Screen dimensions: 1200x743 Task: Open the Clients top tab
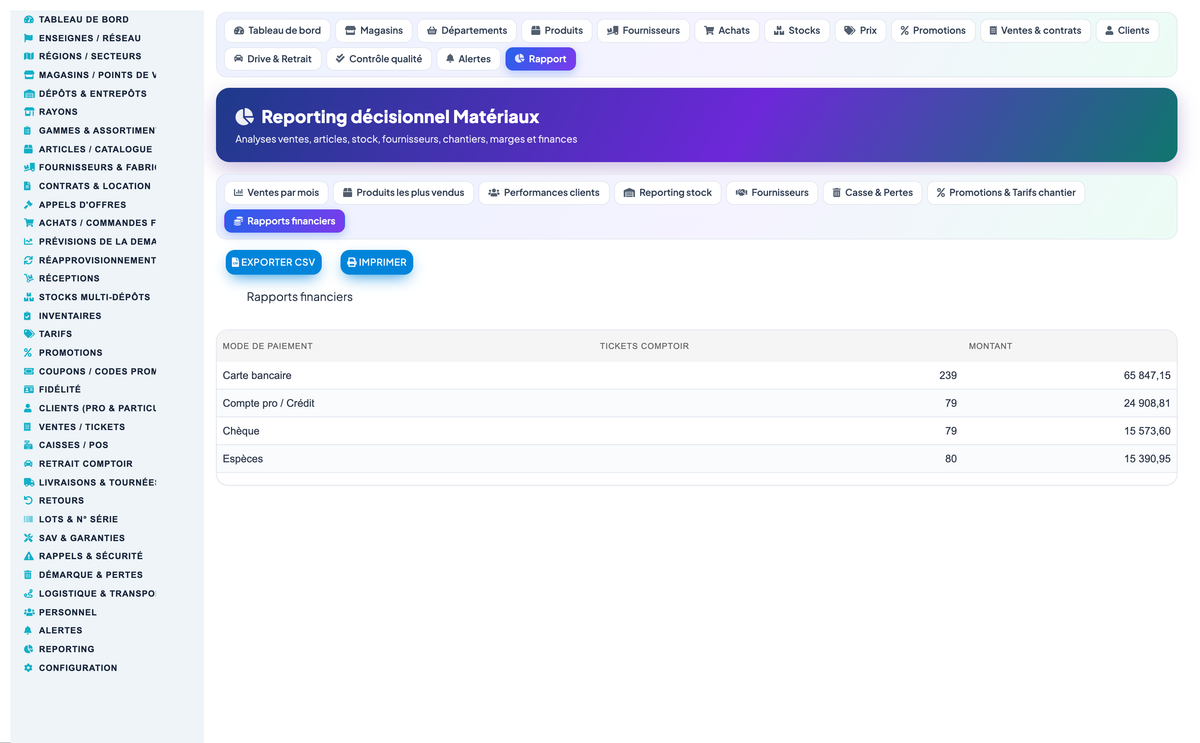click(x=1127, y=30)
